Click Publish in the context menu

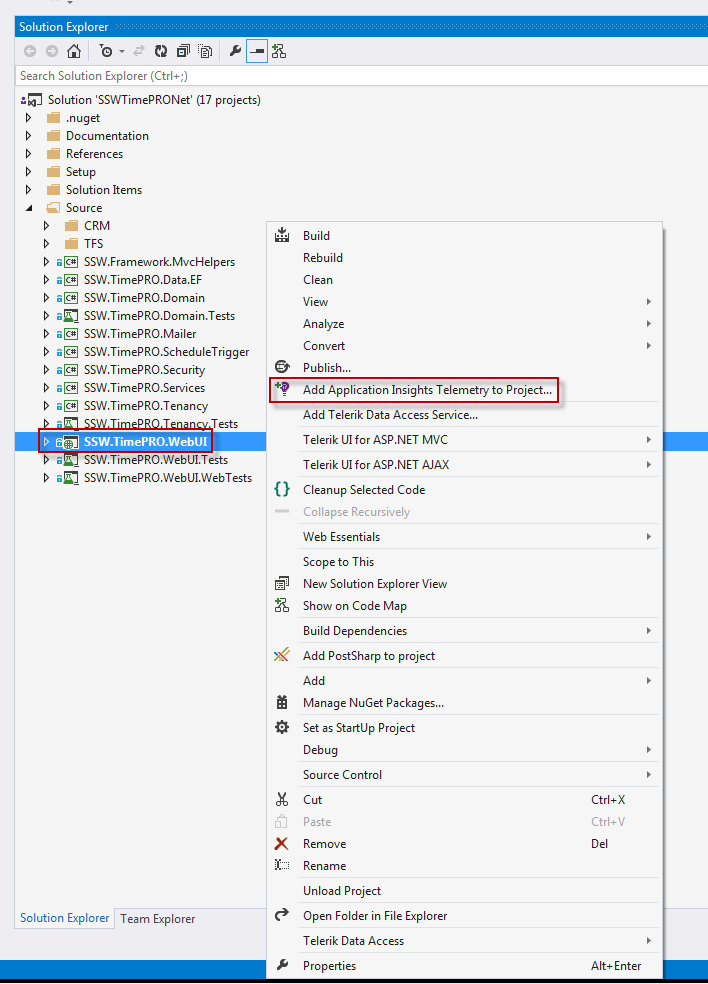326,368
